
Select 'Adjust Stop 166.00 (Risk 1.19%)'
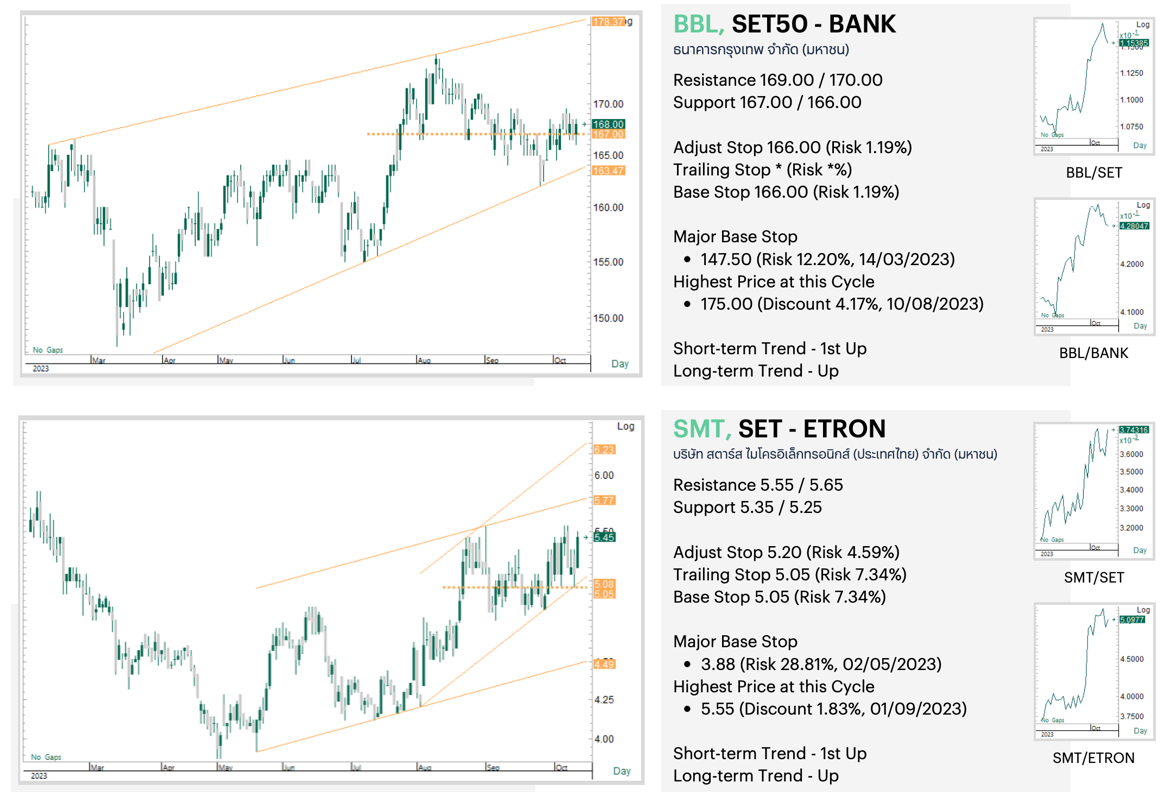792,147
